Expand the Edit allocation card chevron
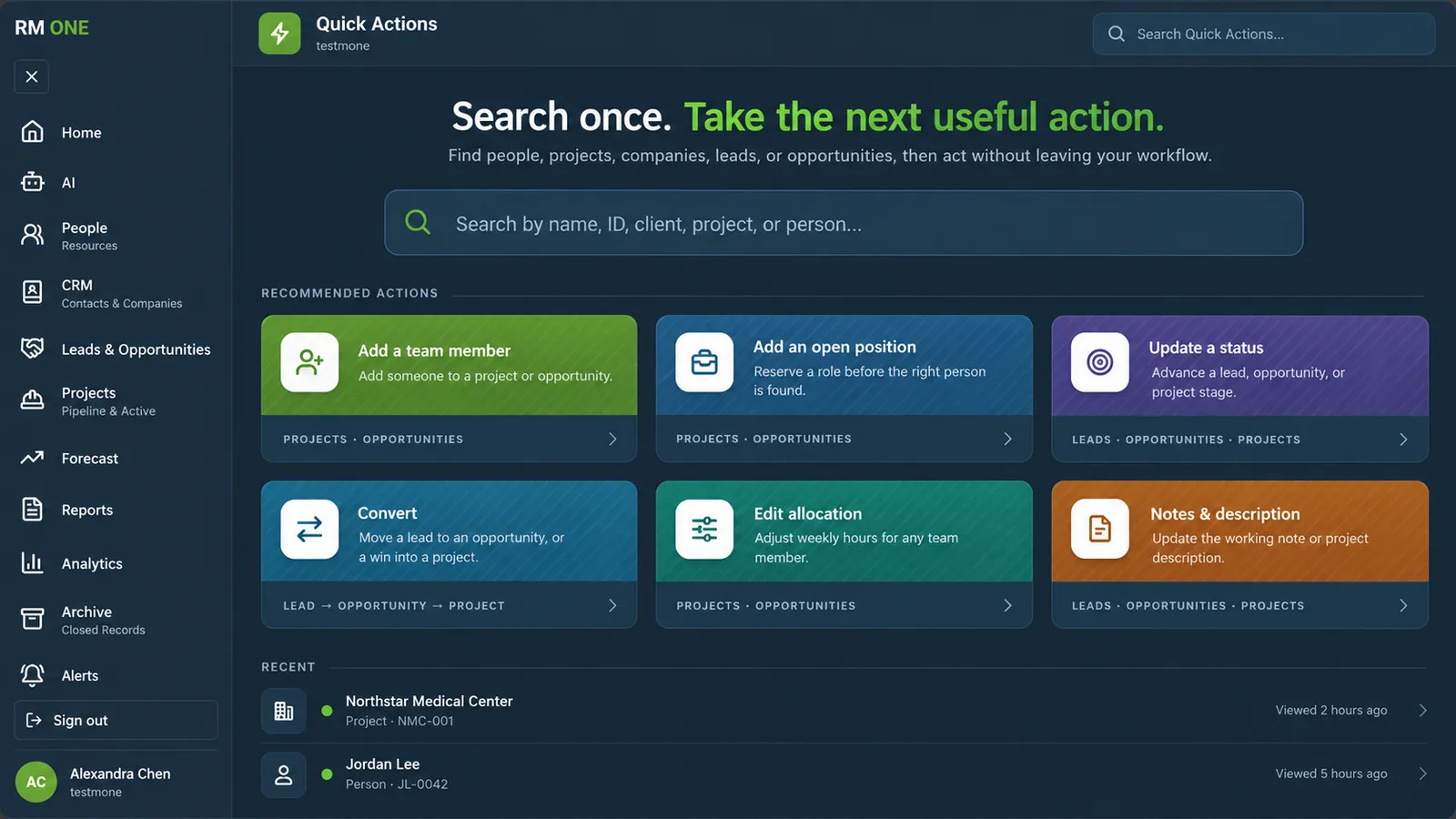This screenshot has height=819, width=1456. point(1007,605)
